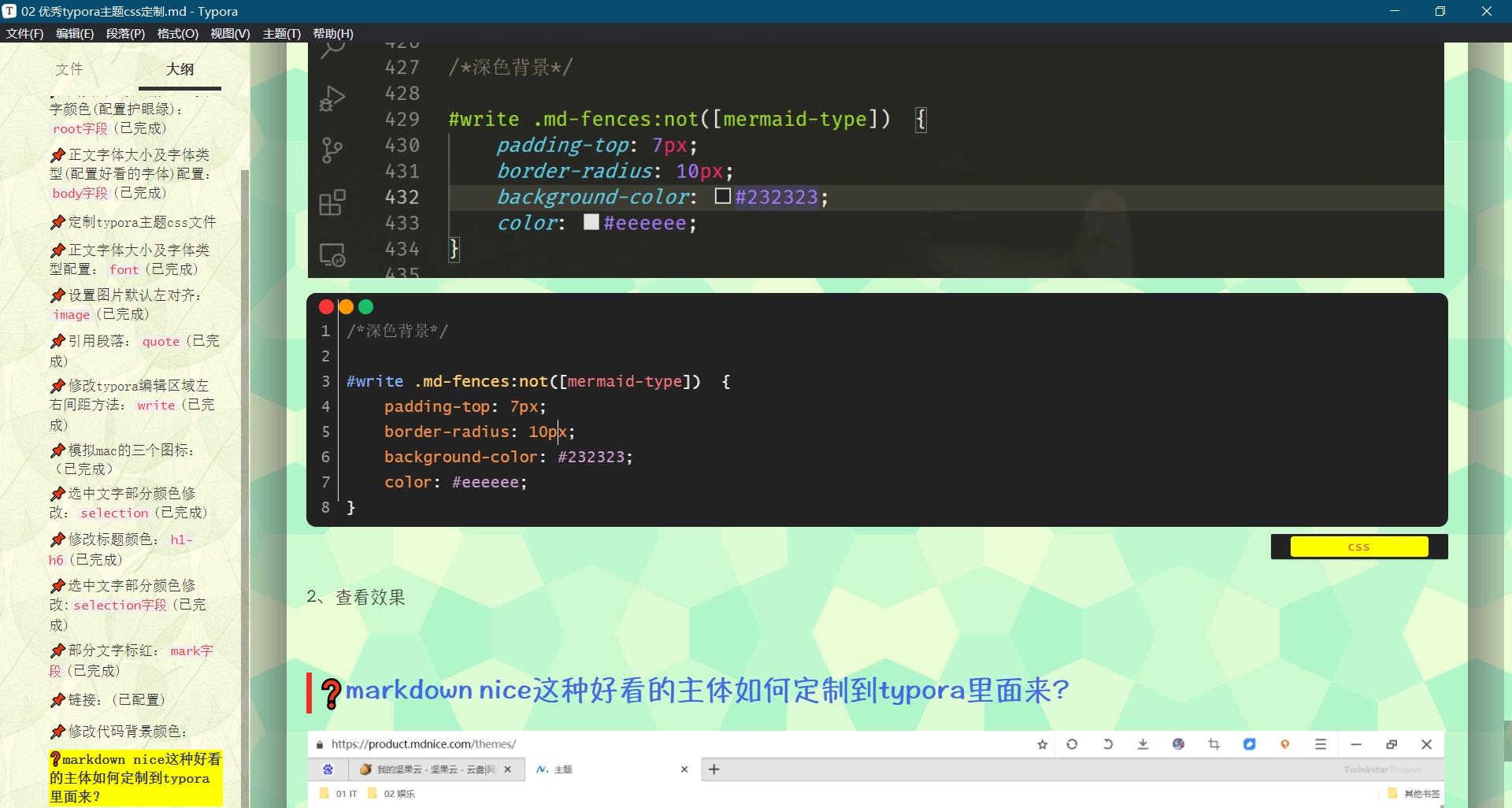Click the download icon in browser screenshot
The width and height of the screenshot is (1512, 808).
pos(1143,744)
